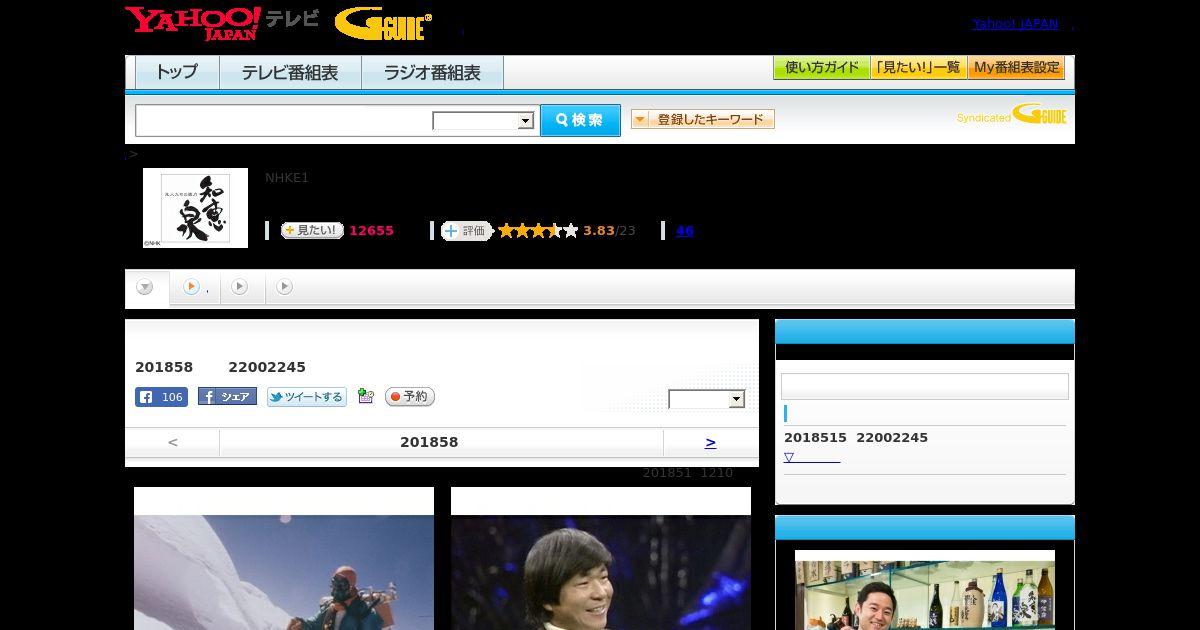The height and width of the screenshot is (630, 1200).
Task: Click the add-to-calendar icon
Action: coord(366,397)
